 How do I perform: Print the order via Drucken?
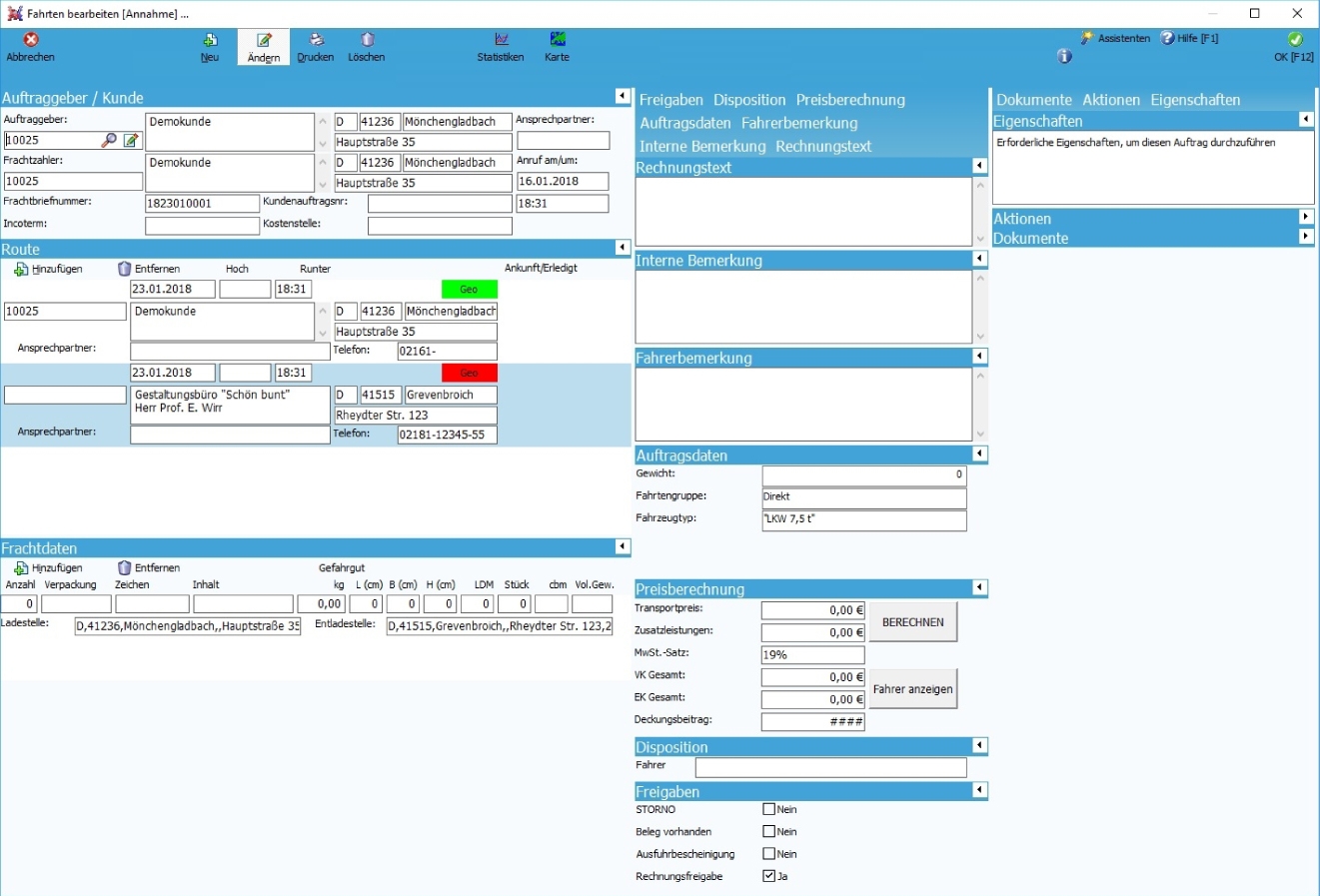click(x=316, y=47)
